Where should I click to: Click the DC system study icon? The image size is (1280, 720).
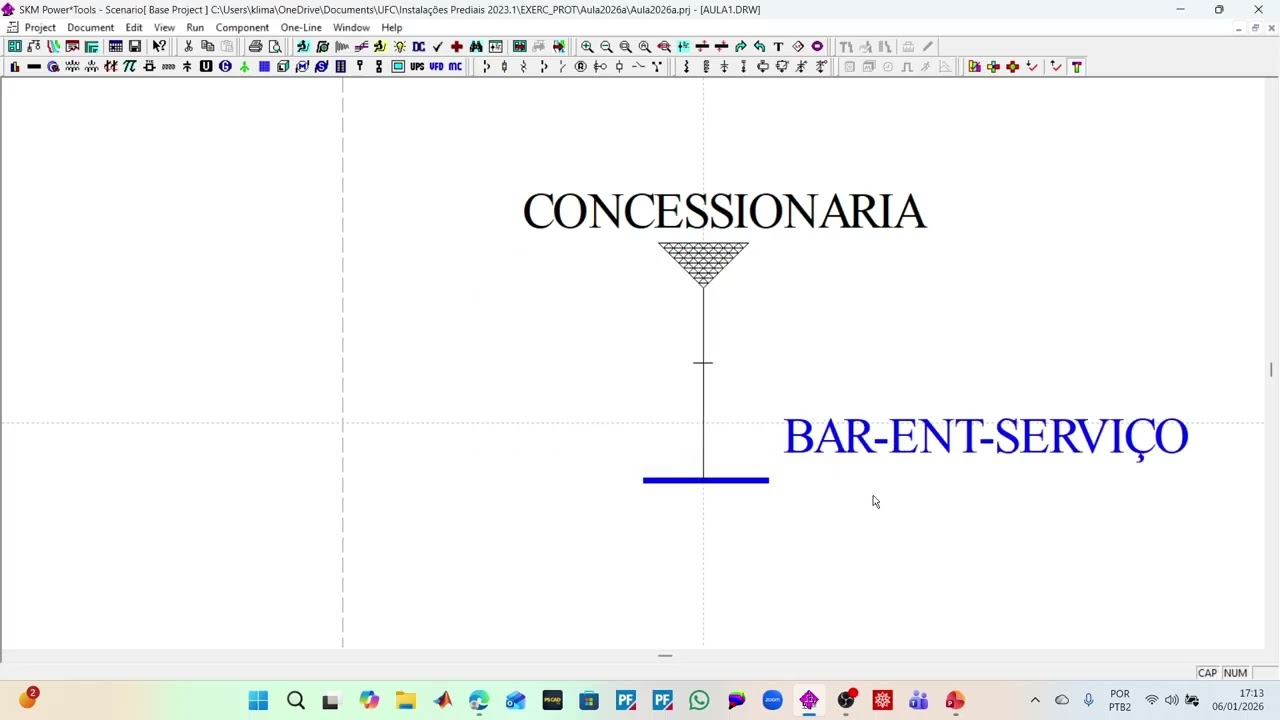point(418,46)
